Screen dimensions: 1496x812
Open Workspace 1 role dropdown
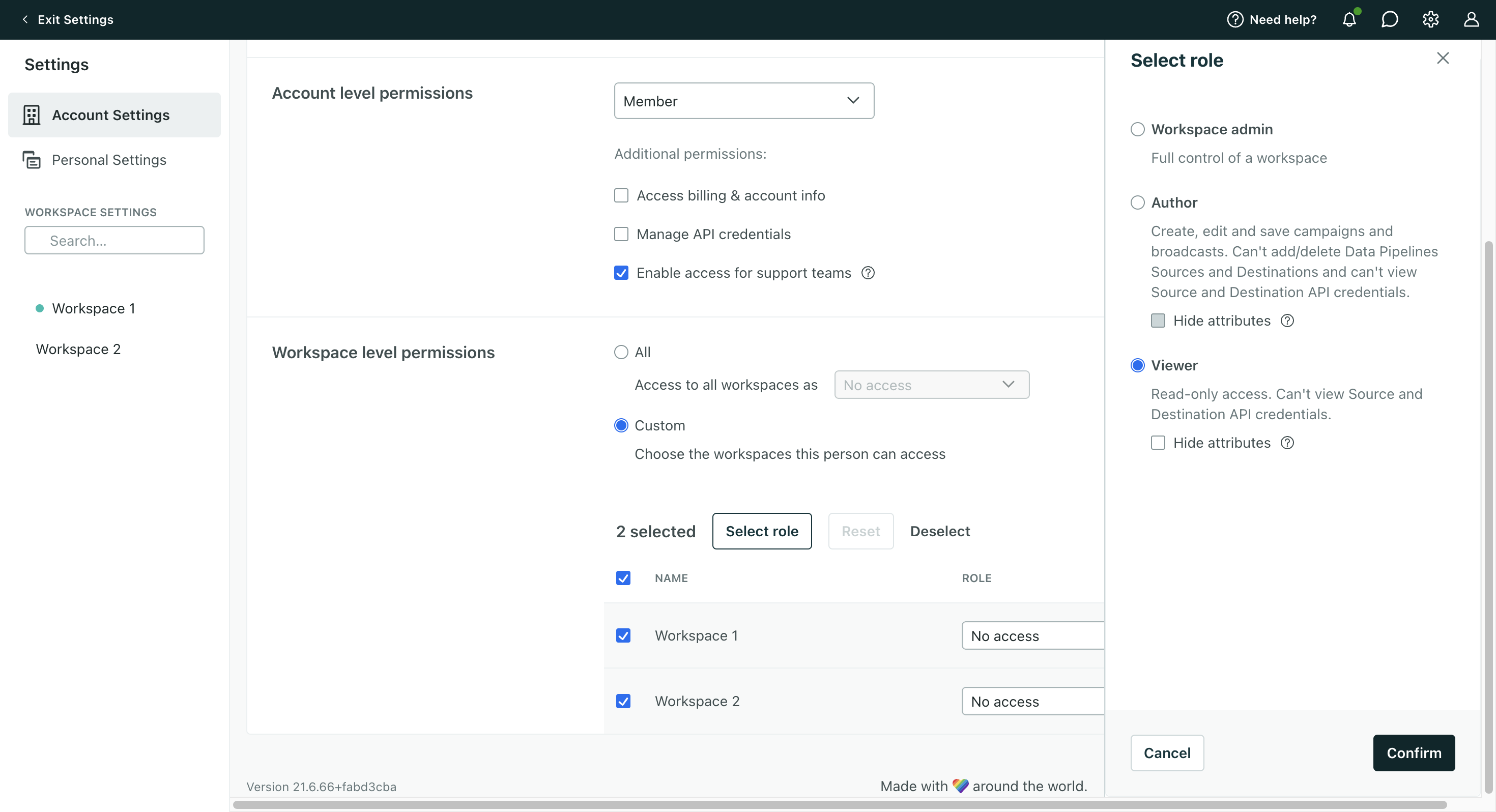coord(1032,635)
